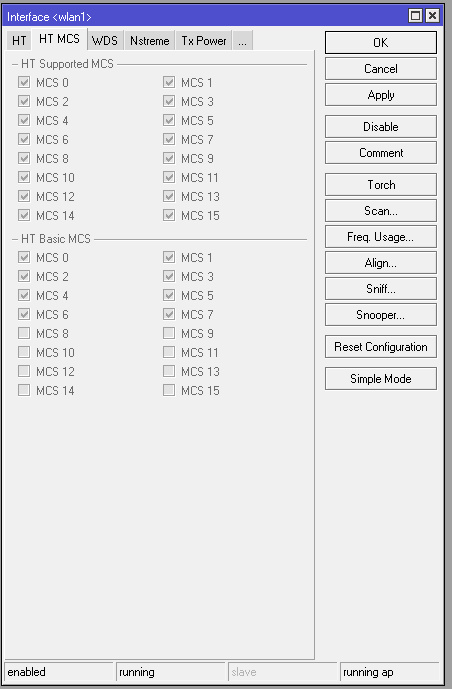Switch to the HT tab
The image size is (452, 689).
click(19, 41)
